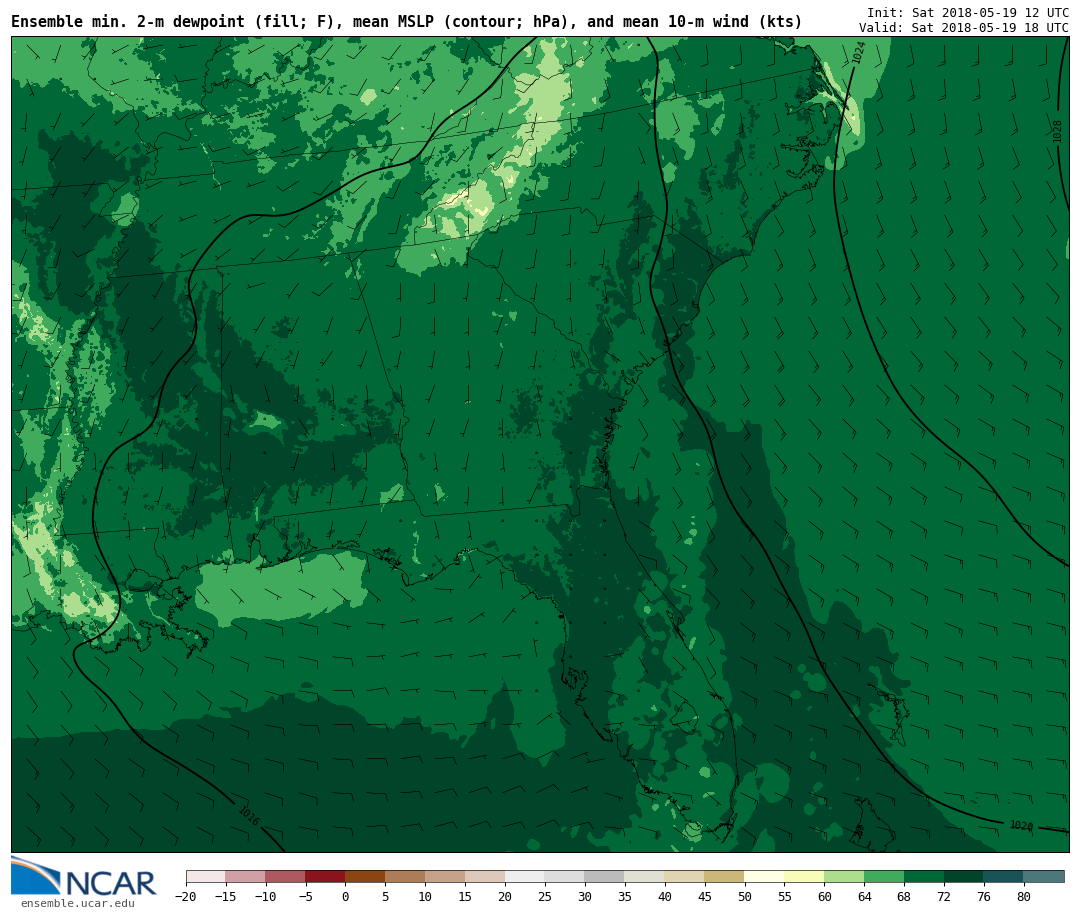Click the colorbar tick label 25
The height and width of the screenshot is (915, 1080).
pyautogui.click(x=545, y=896)
